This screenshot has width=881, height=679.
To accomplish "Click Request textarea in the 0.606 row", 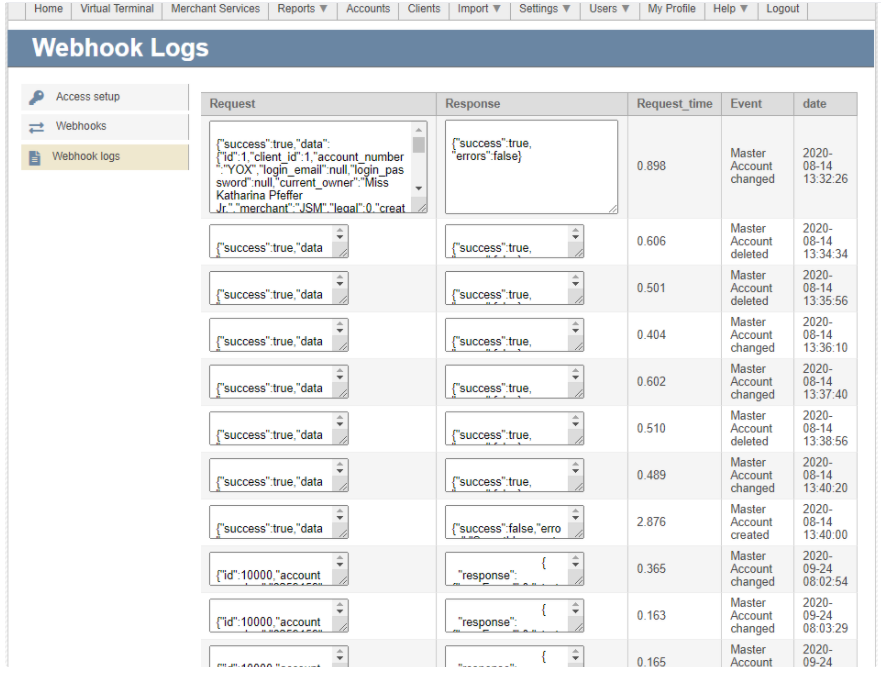I will pos(279,241).
